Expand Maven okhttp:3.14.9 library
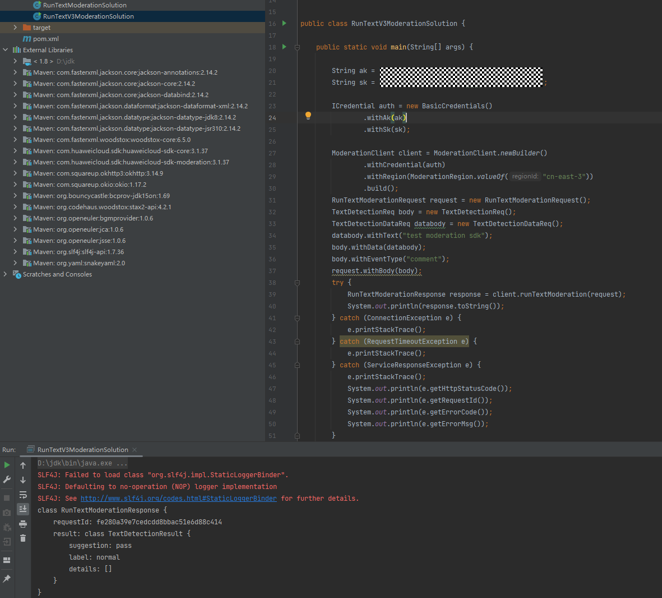This screenshot has height=598, width=662. coord(15,173)
